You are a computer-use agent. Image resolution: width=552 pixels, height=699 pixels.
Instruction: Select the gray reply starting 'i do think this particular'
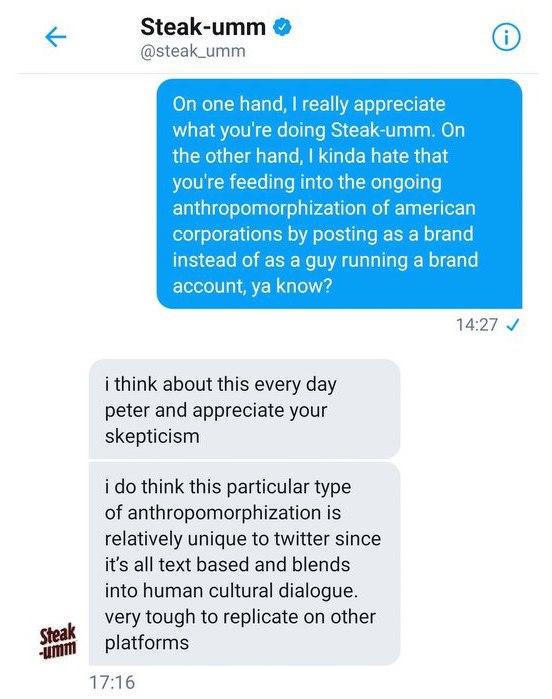[244, 564]
